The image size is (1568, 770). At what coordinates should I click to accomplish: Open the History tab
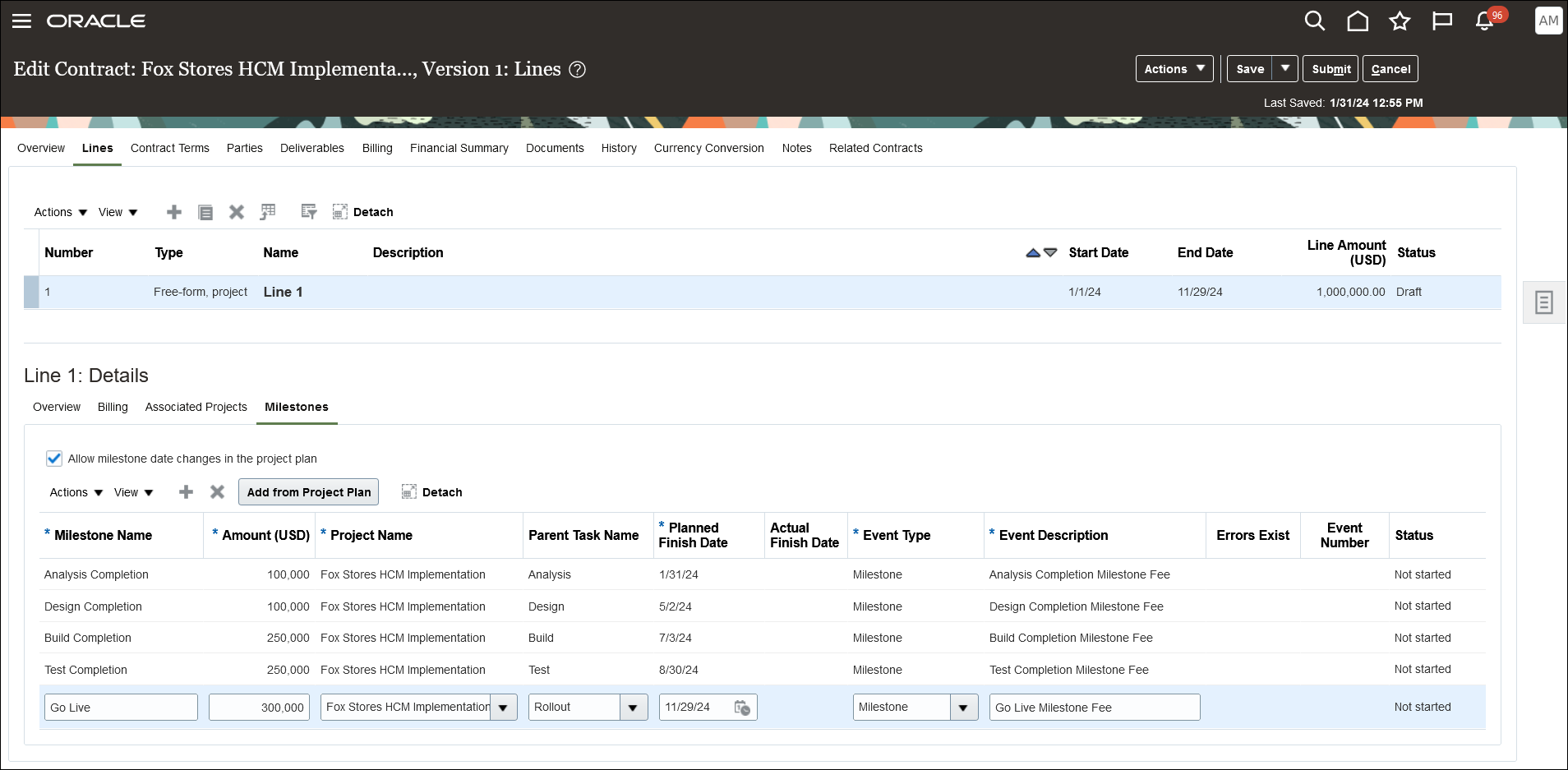click(x=619, y=148)
